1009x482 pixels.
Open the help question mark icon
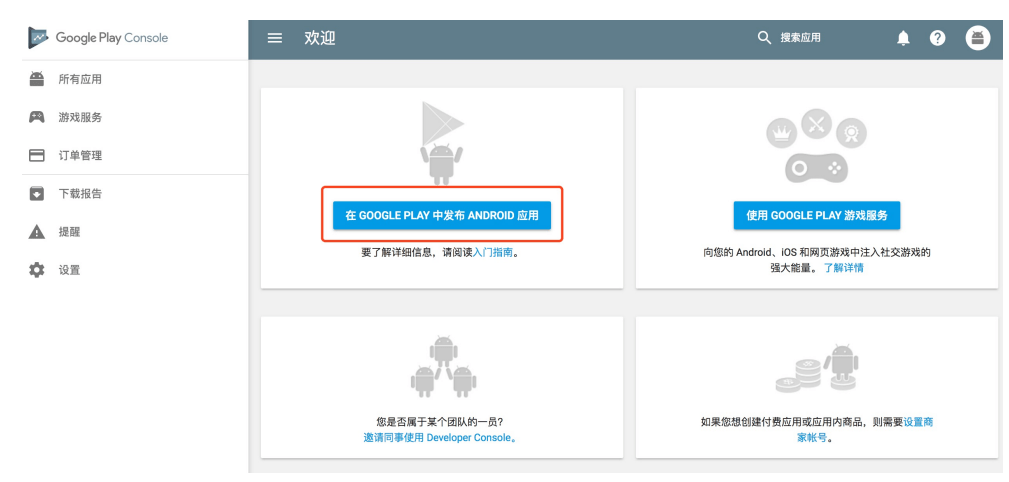(938, 38)
